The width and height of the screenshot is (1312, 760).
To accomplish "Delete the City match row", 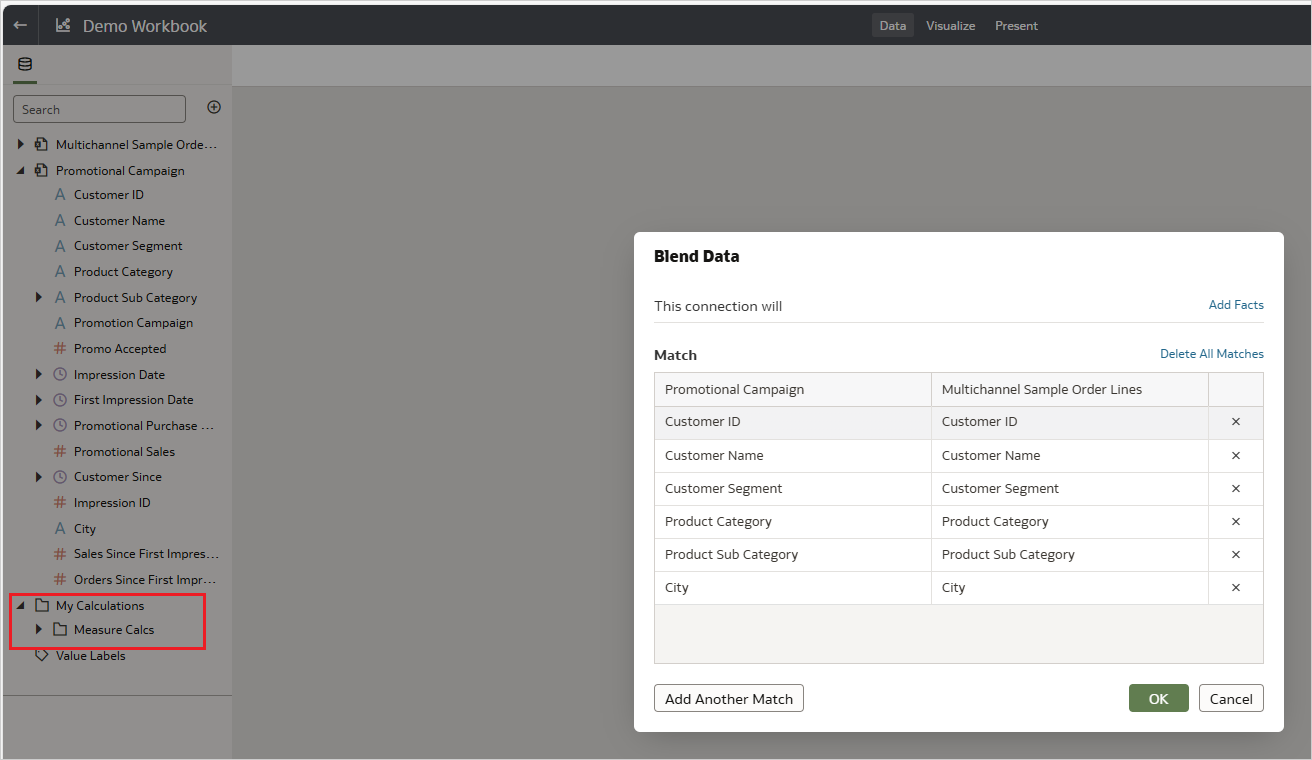I will point(1235,587).
